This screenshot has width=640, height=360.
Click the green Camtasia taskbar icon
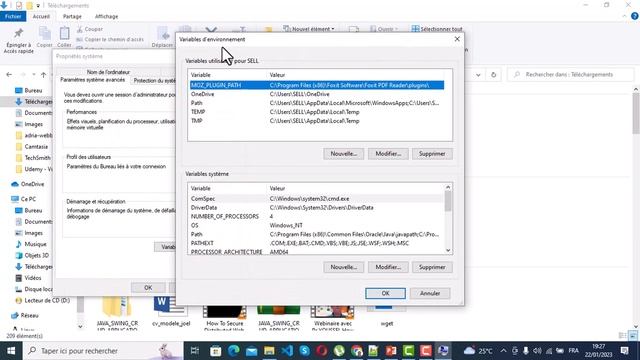tap(409, 351)
